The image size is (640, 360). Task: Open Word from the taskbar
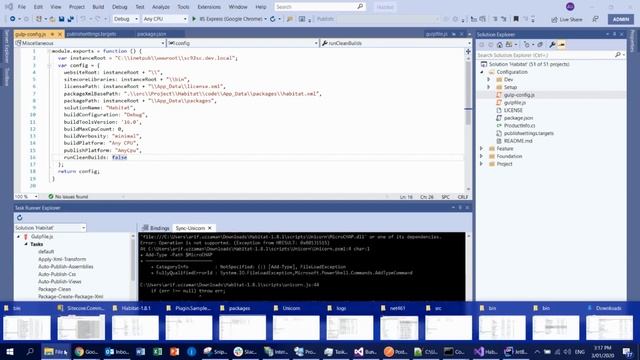[140, 351]
